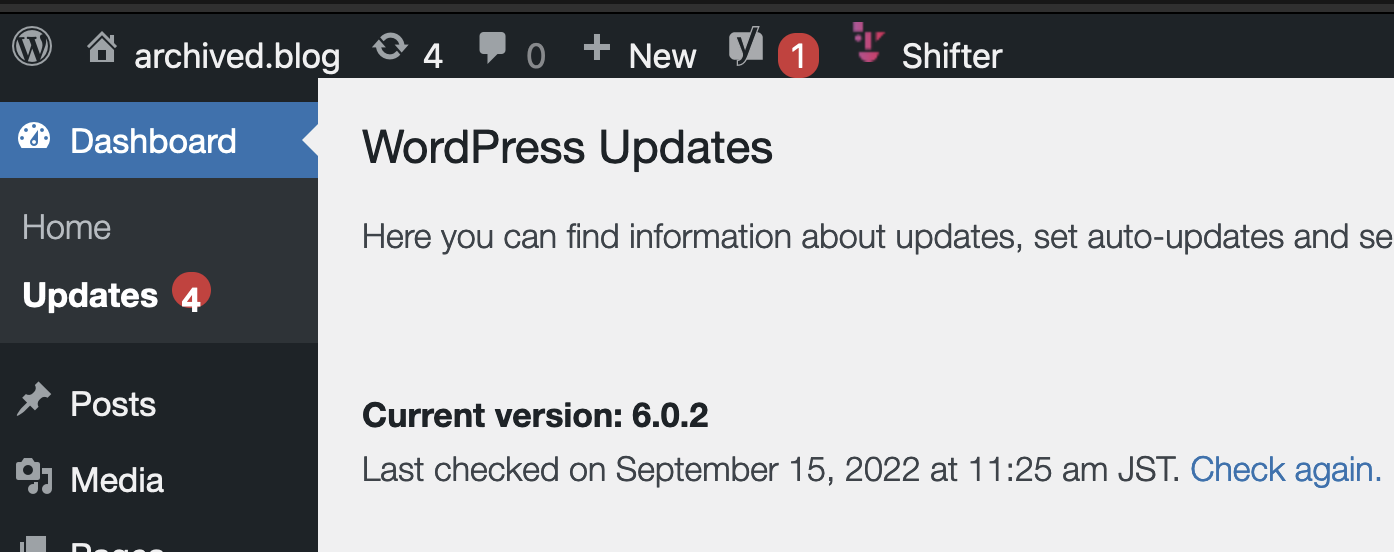The image size is (1394, 552).
Task: Open the archived.blog site name menu
Action: point(237,56)
